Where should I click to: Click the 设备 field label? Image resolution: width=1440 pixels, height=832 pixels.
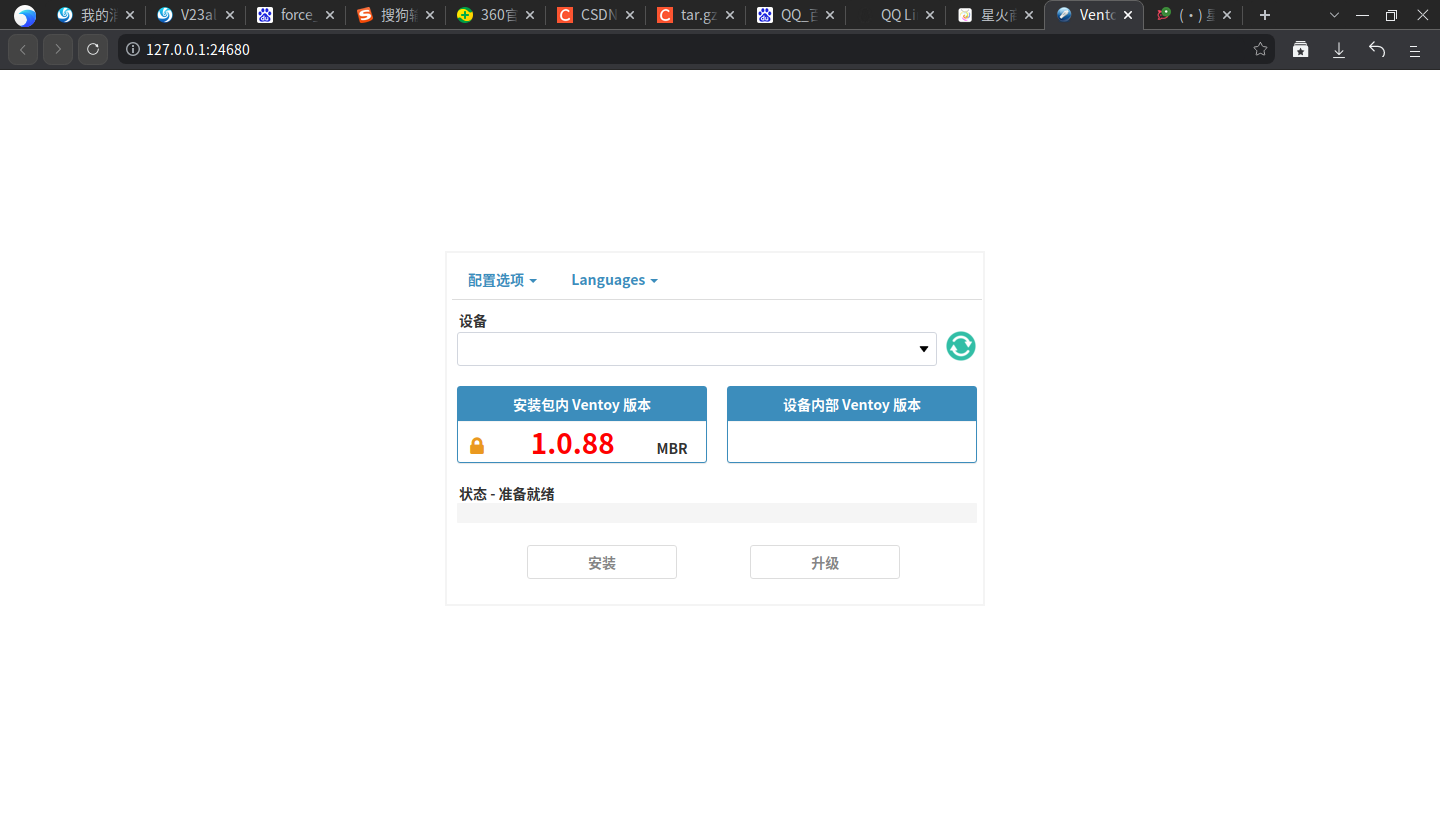click(x=473, y=321)
